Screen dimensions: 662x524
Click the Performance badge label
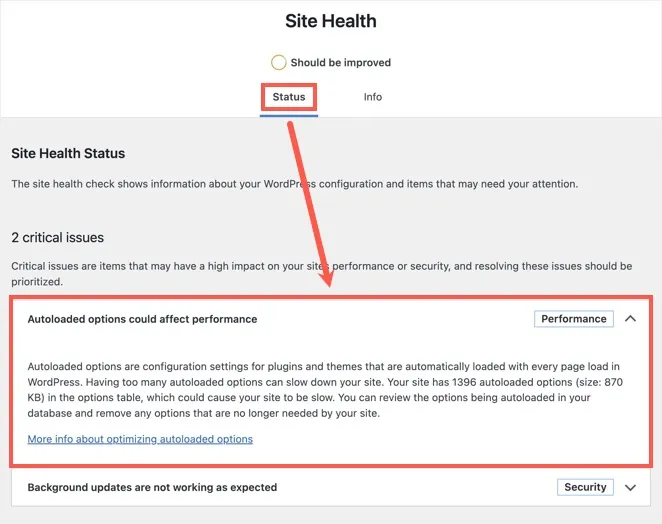(x=574, y=319)
